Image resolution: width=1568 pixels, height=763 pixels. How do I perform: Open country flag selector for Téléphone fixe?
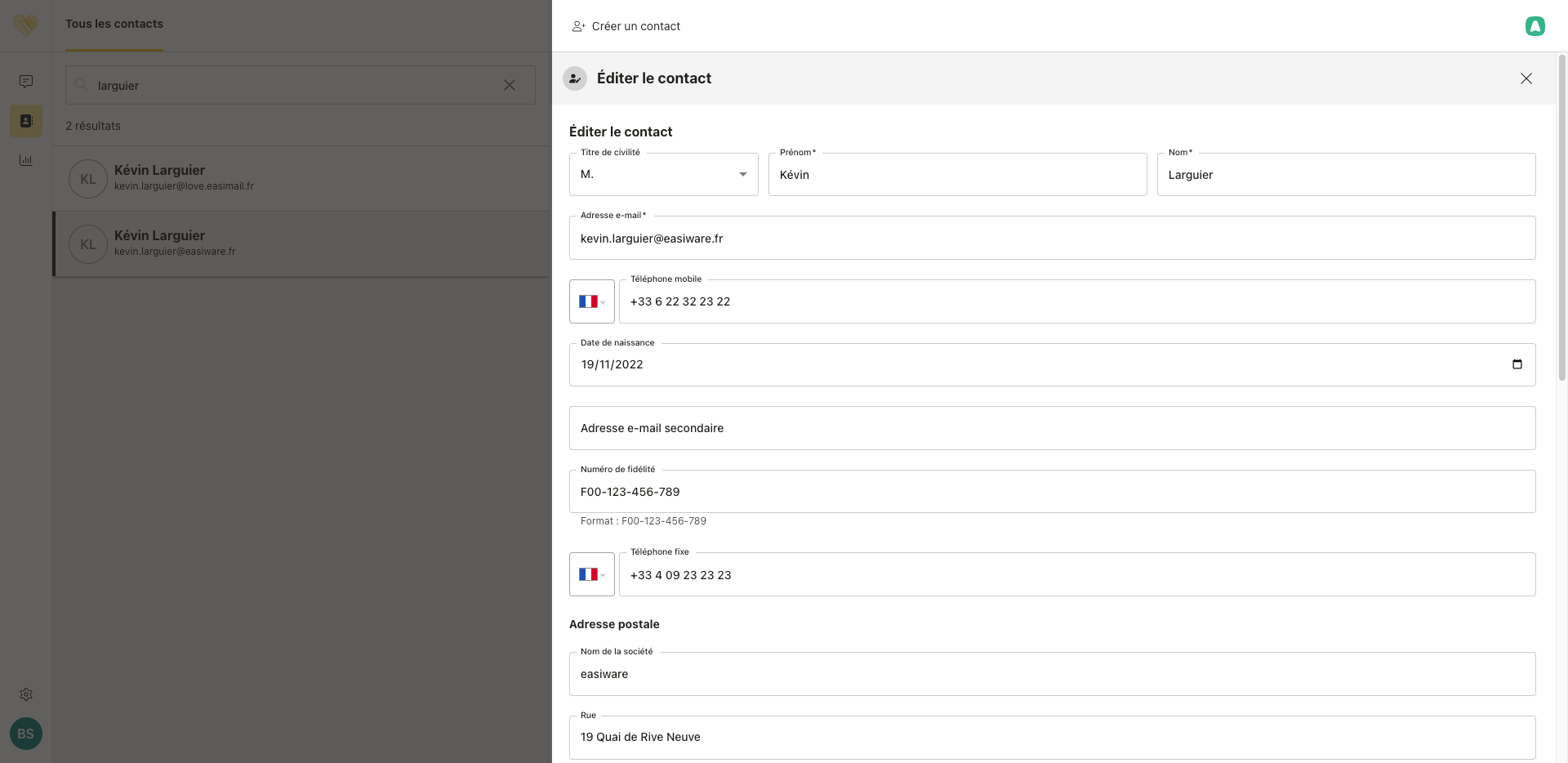[591, 574]
